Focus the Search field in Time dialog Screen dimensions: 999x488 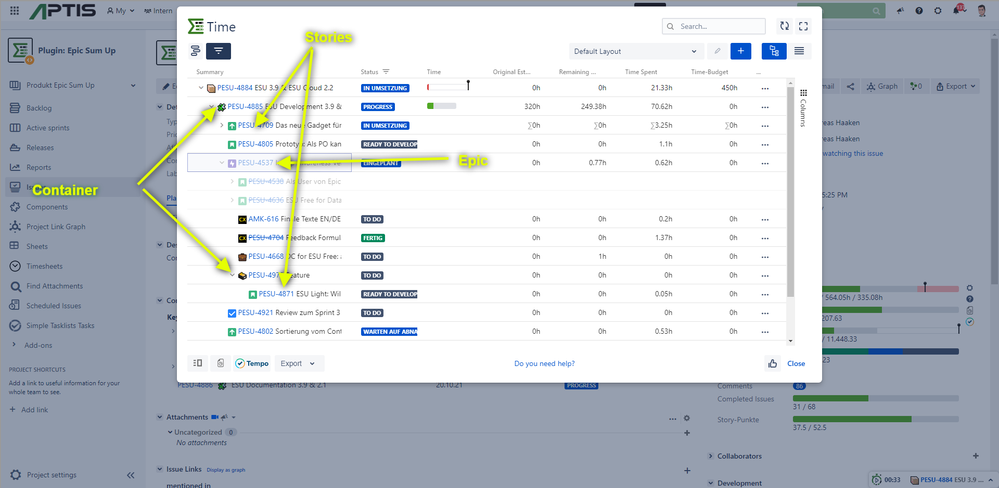714,27
